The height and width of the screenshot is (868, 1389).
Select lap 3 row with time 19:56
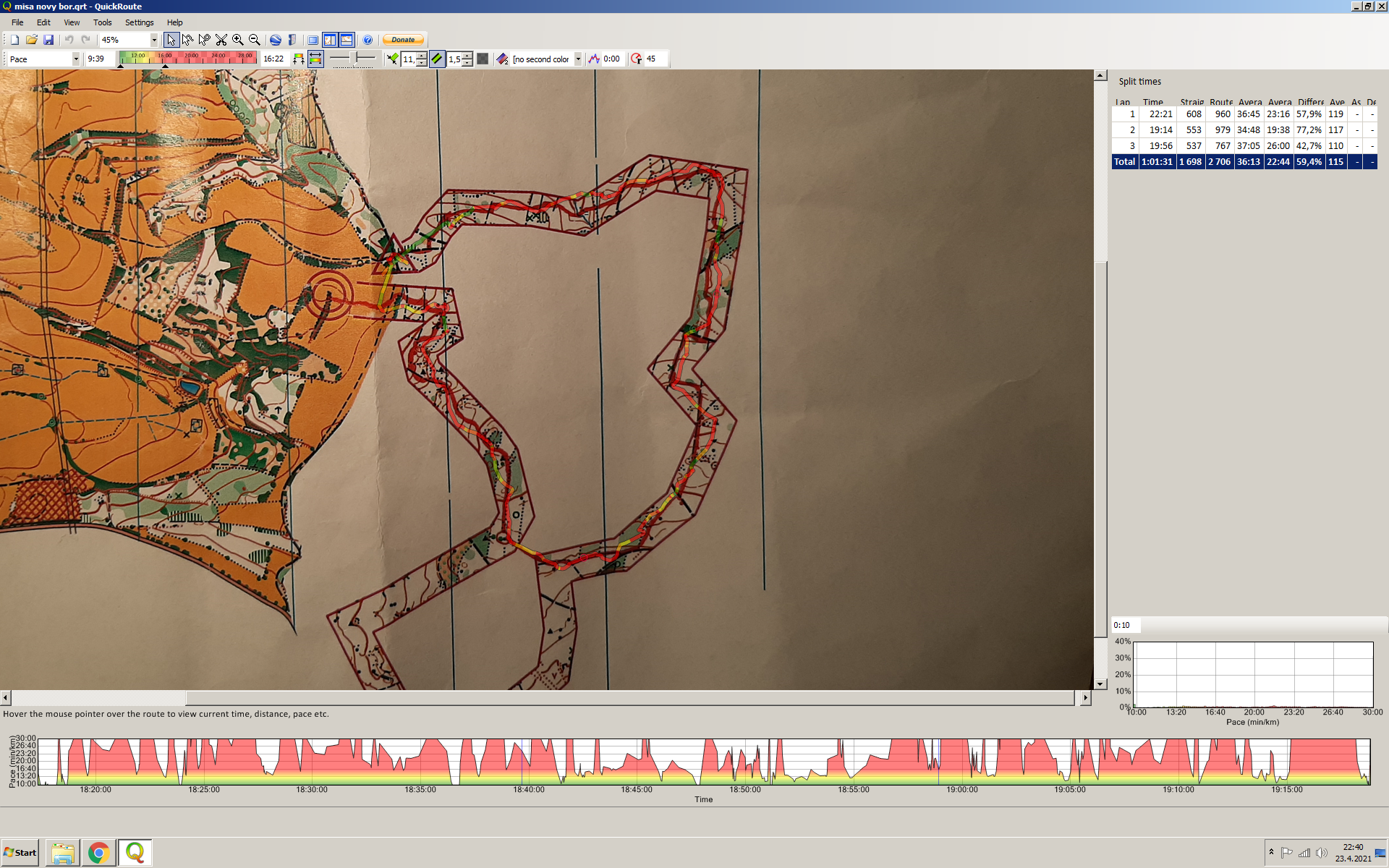[1244, 146]
